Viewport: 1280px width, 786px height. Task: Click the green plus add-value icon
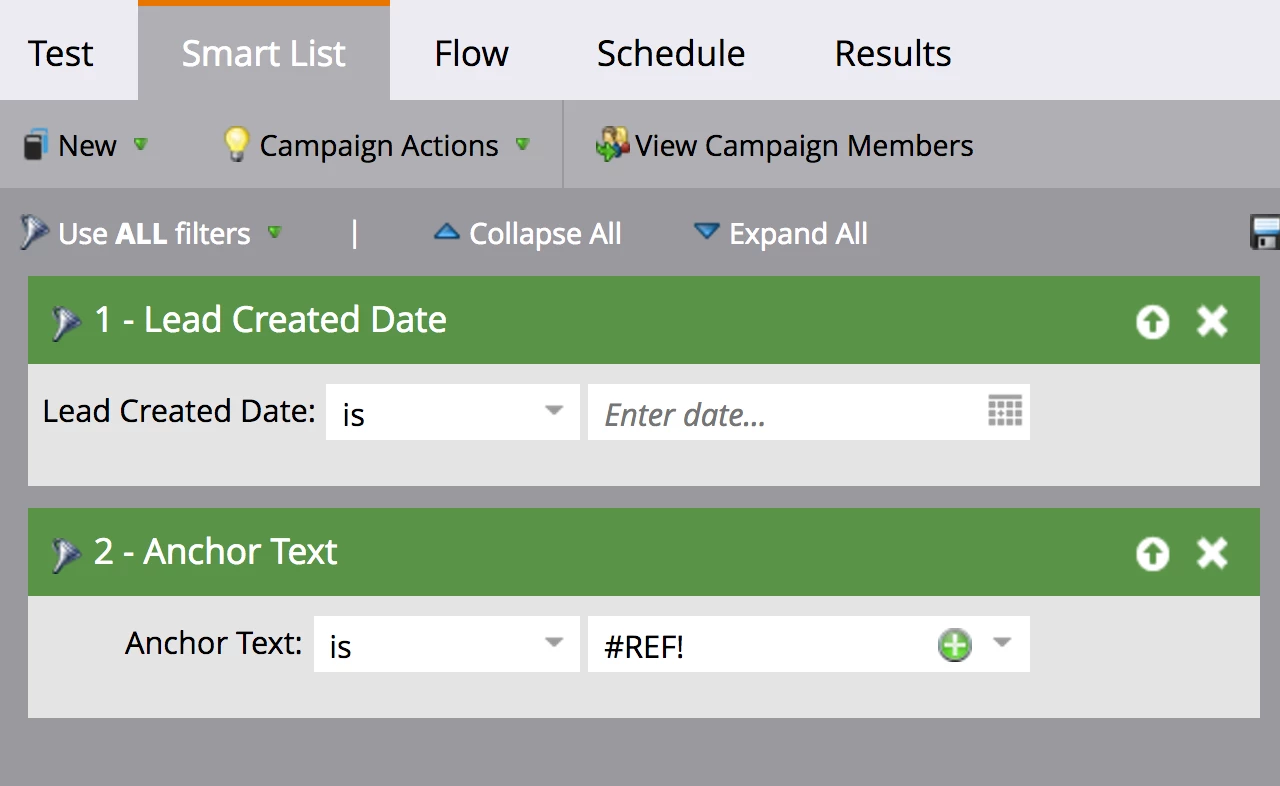coord(955,645)
